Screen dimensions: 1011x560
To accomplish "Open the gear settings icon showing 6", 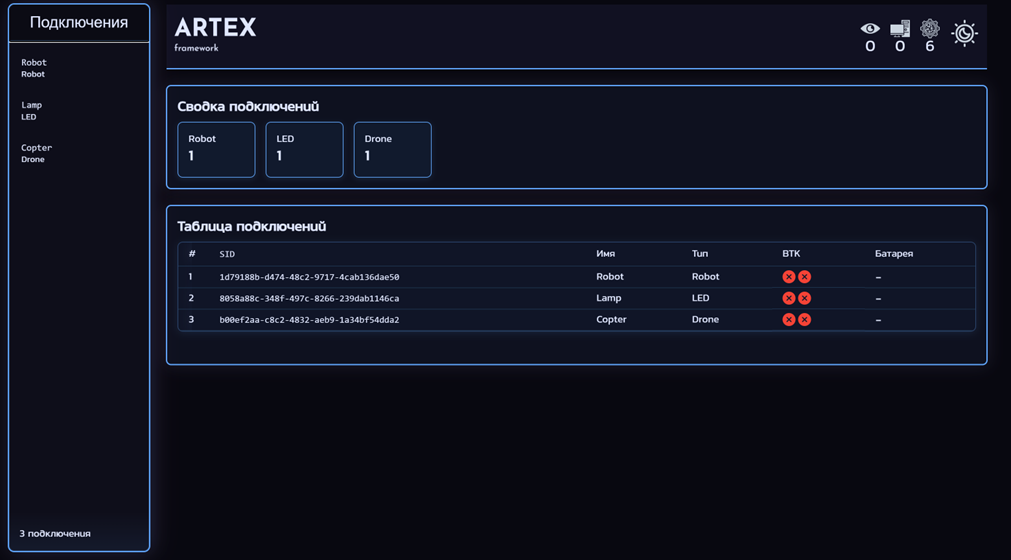I will tap(930, 29).
